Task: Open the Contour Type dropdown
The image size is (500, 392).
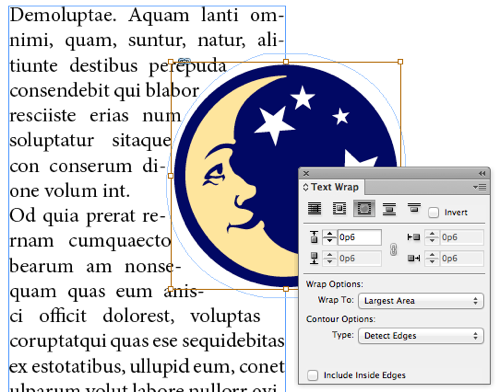Action: (x=421, y=336)
